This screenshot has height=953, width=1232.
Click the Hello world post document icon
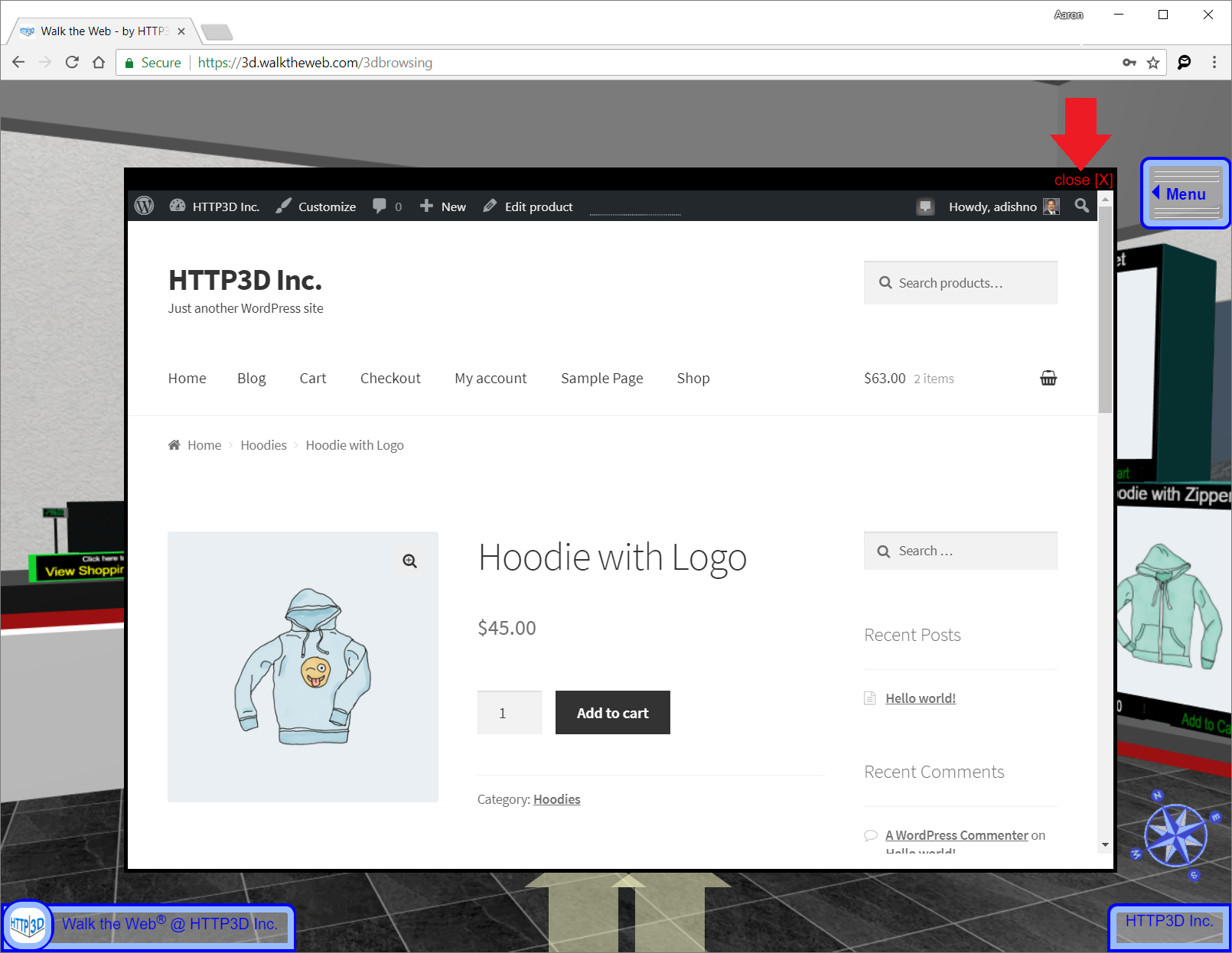pos(870,698)
